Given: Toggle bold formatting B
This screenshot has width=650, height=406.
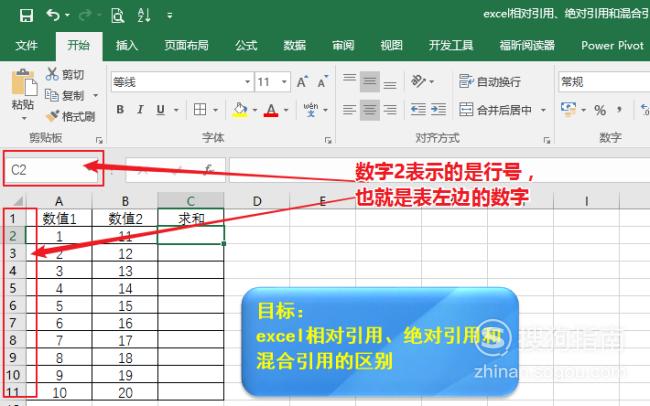Looking at the screenshot, I should pos(120,109).
